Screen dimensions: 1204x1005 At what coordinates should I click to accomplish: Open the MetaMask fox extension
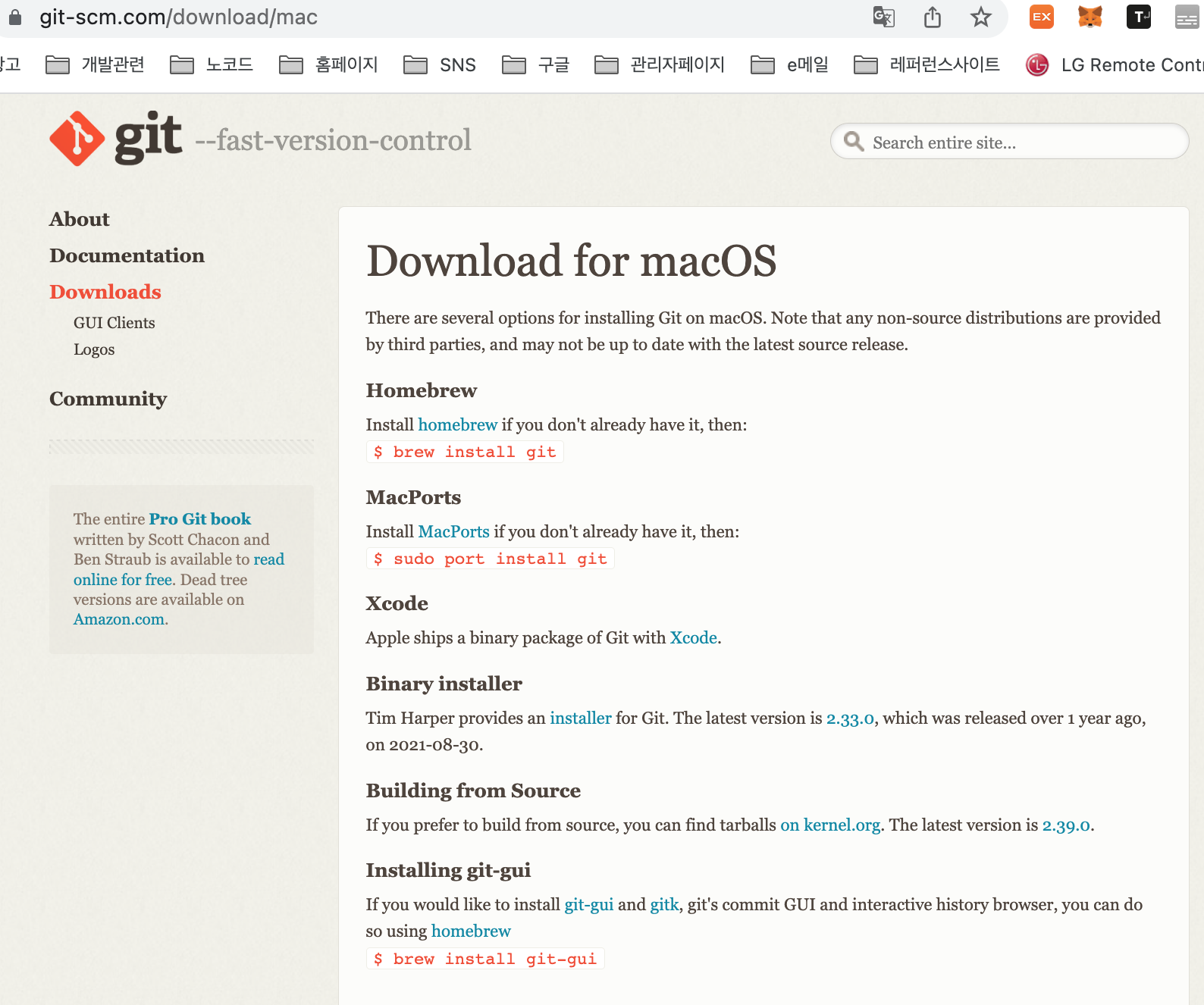pyautogui.click(x=1090, y=17)
